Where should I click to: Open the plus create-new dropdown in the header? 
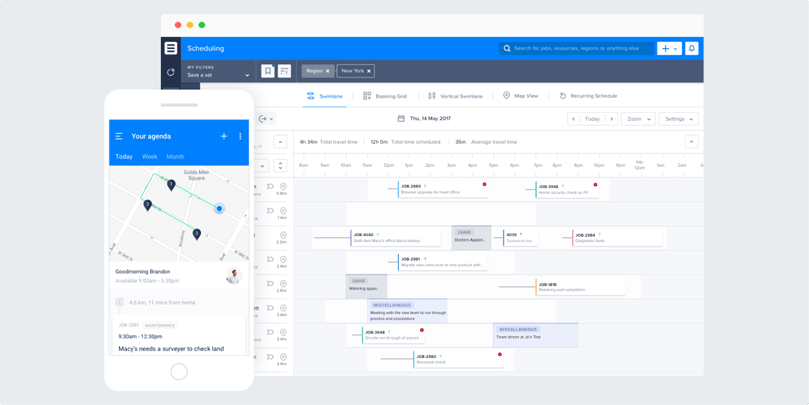(669, 48)
